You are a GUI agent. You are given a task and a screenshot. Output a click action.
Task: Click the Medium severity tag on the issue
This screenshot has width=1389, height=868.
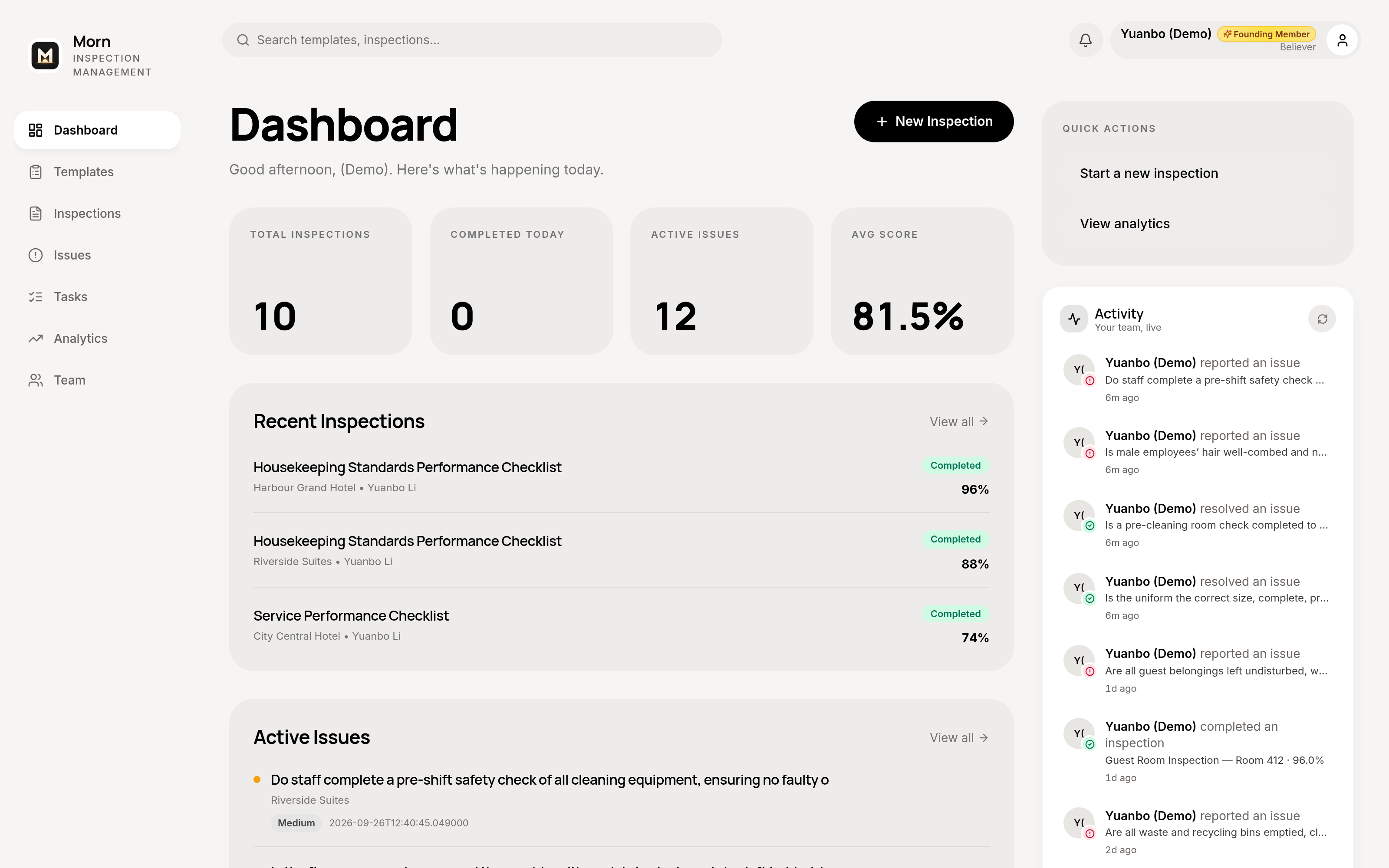click(x=296, y=823)
